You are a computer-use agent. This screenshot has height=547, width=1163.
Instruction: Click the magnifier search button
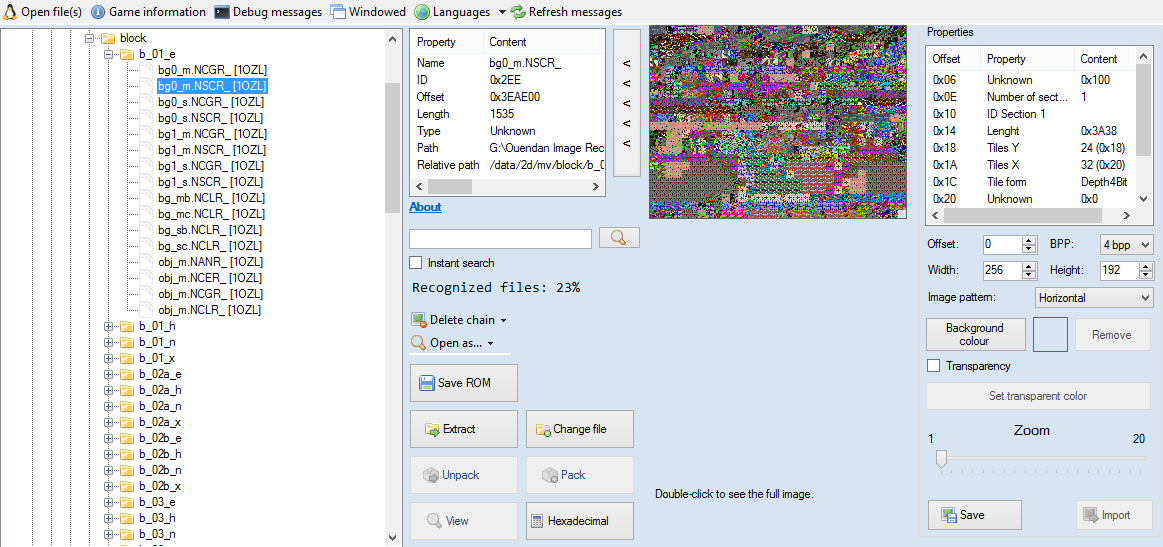tap(619, 238)
